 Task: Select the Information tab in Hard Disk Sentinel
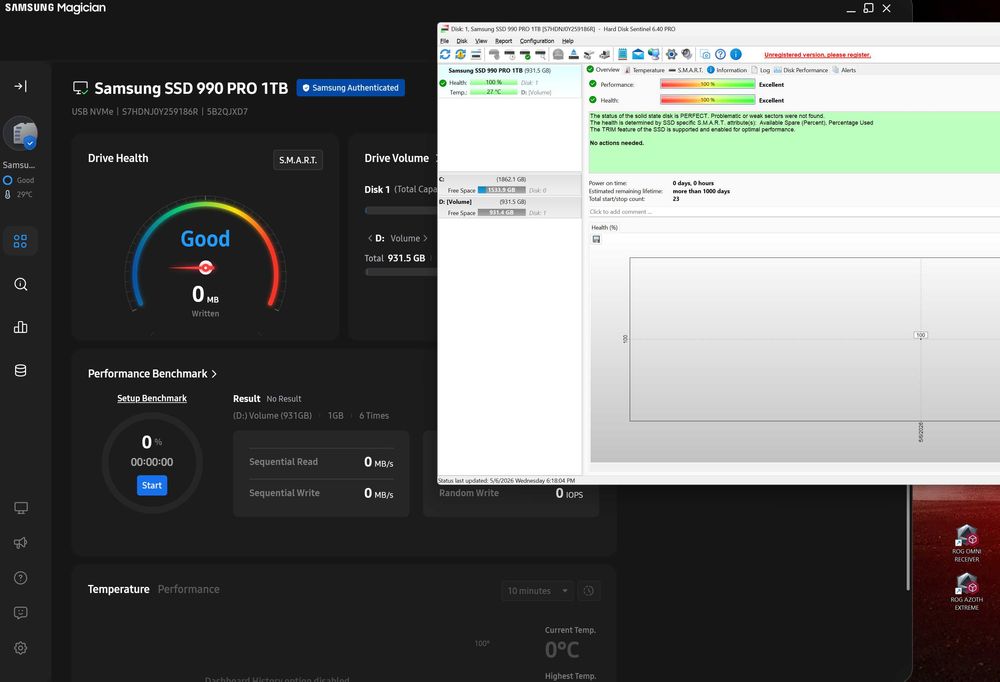[727, 70]
